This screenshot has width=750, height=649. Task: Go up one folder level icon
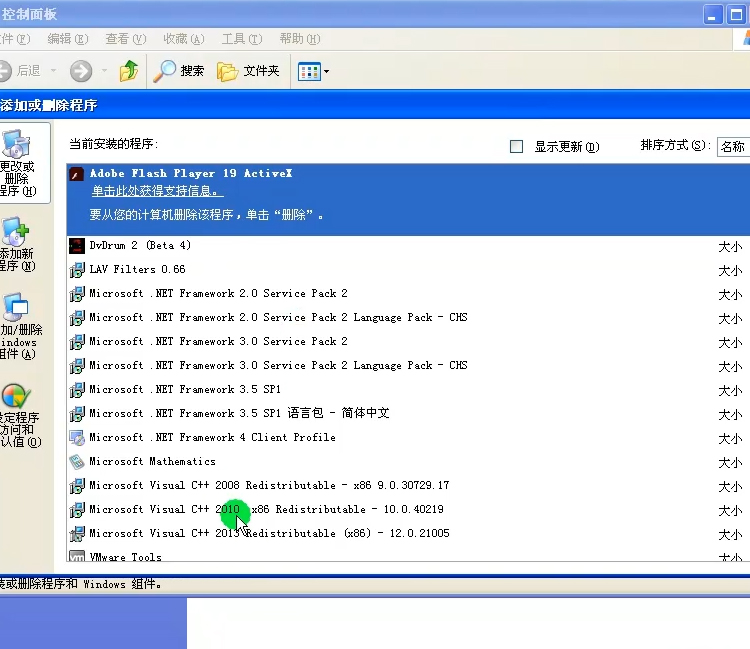pyautogui.click(x=129, y=71)
